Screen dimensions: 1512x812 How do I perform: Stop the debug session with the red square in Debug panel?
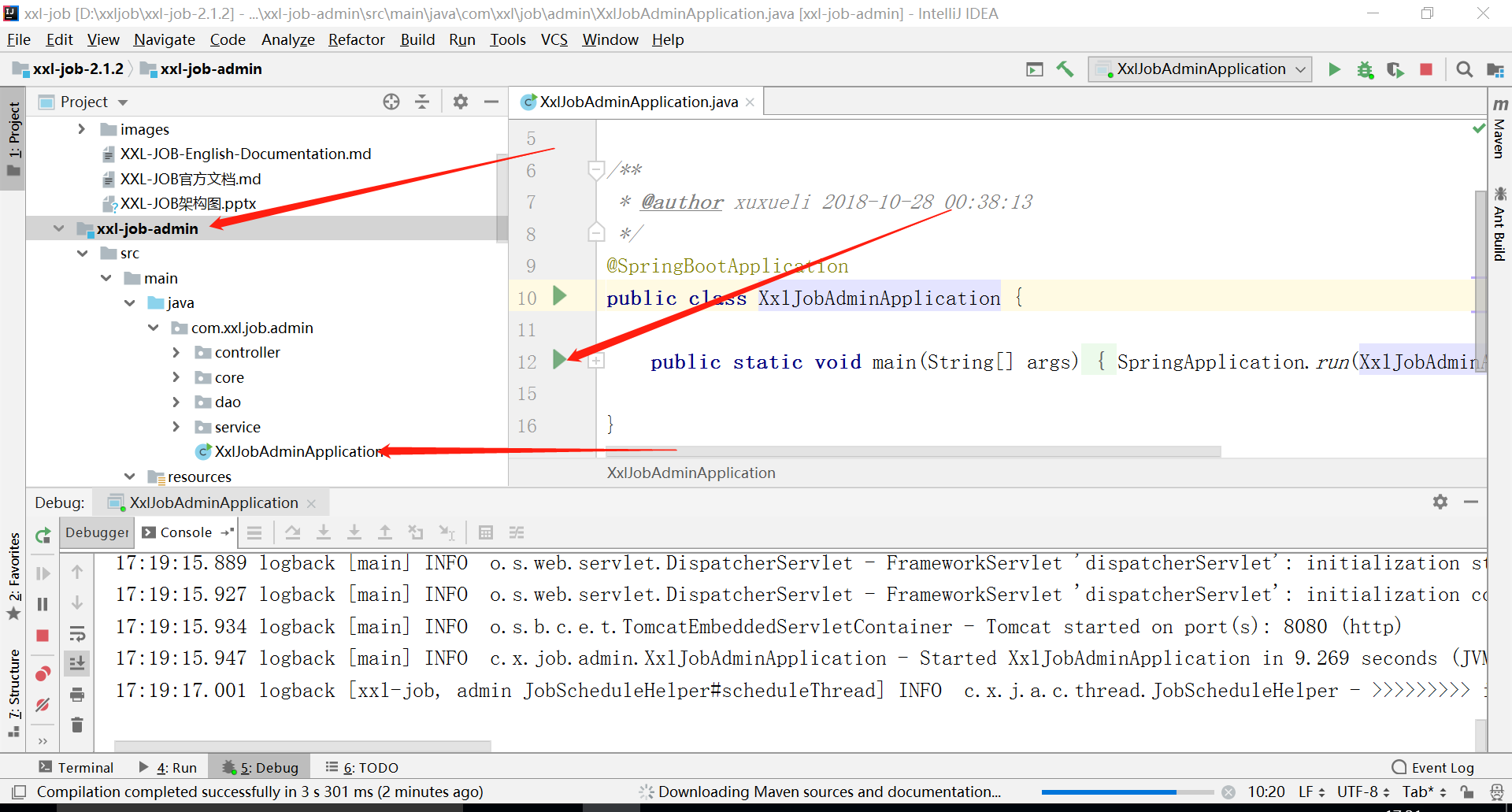coord(43,636)
